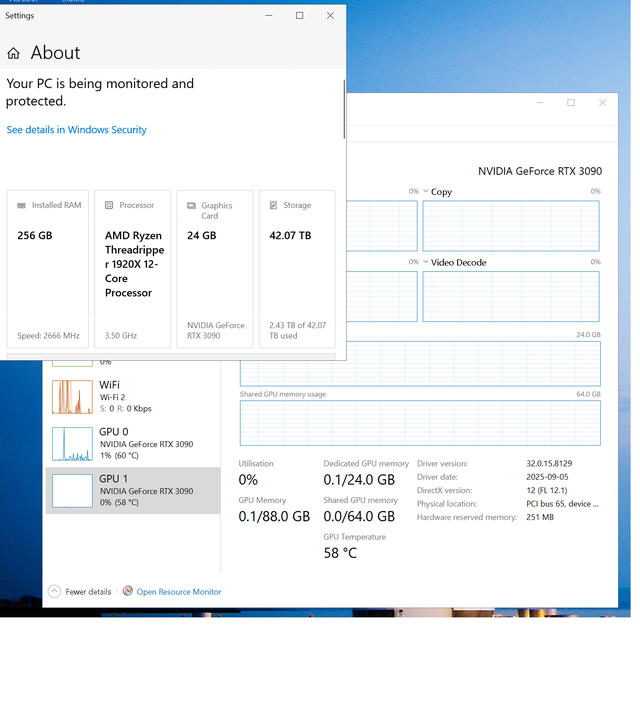Click the 58 °C GPU Temperature value
The height and width of the screenshot is (701, 640).
click(340, 553)
